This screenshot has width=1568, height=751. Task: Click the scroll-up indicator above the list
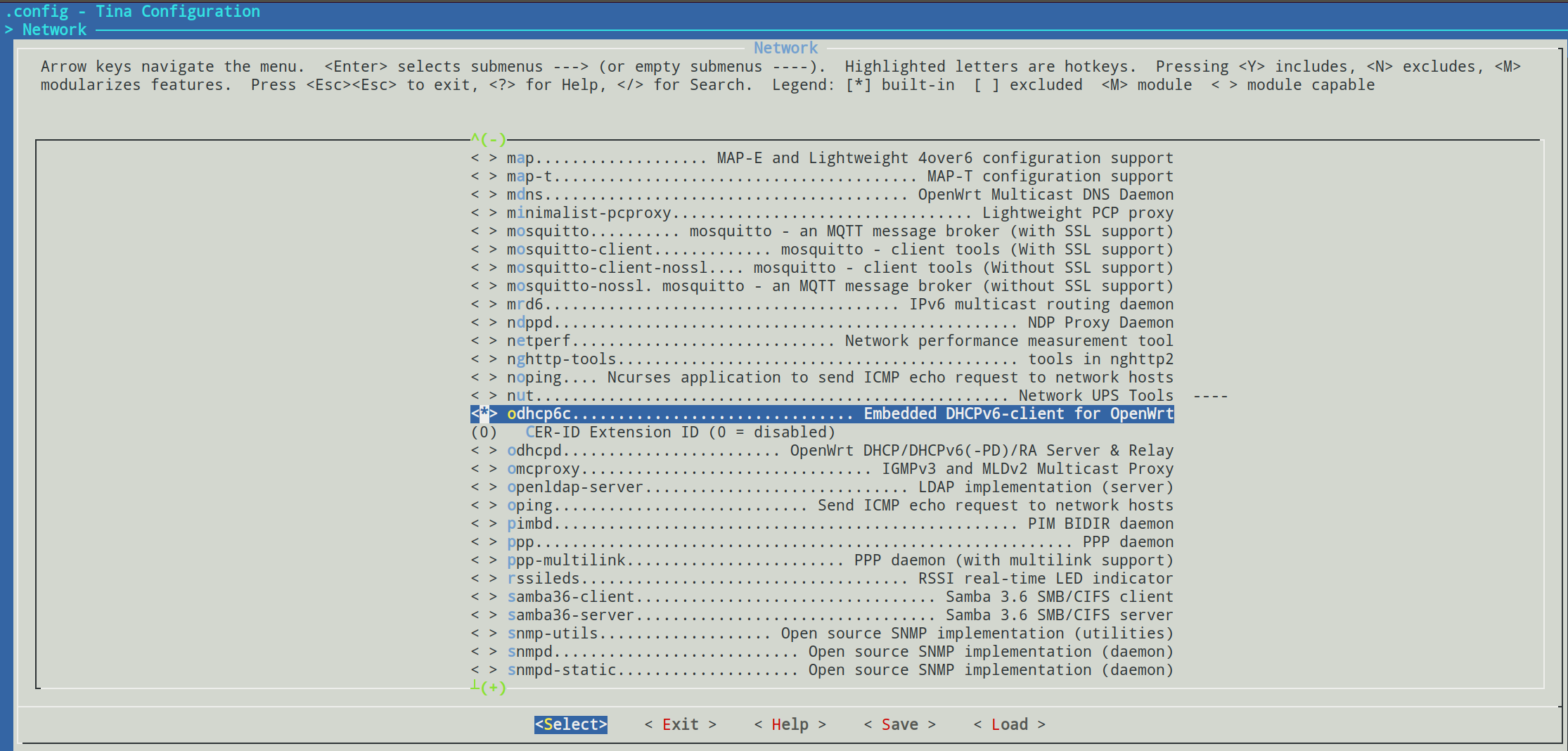(489, 139)
